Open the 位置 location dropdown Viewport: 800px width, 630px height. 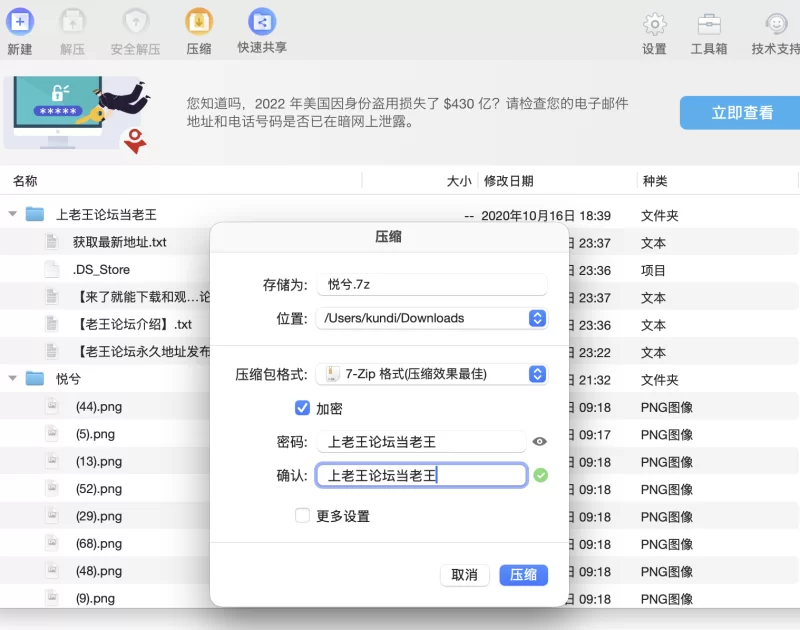pyautogui.click(x=537, y=318)
